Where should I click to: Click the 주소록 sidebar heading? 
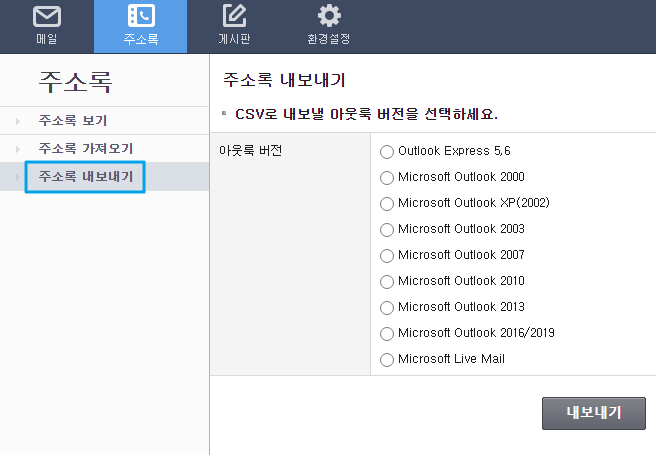(x=75, y=82)
